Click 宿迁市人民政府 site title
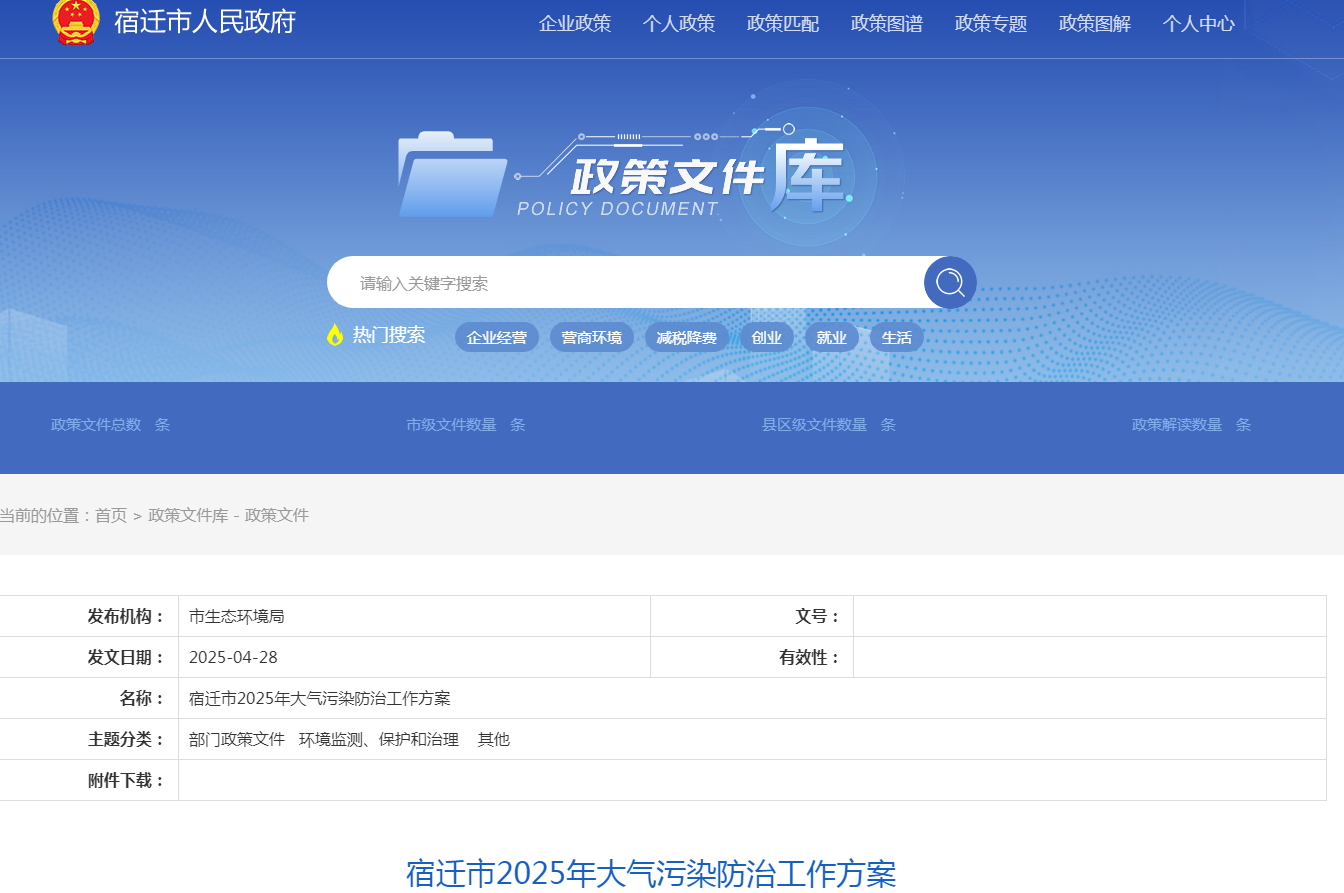The image size is (1344, 893). (x=205, y=22)
